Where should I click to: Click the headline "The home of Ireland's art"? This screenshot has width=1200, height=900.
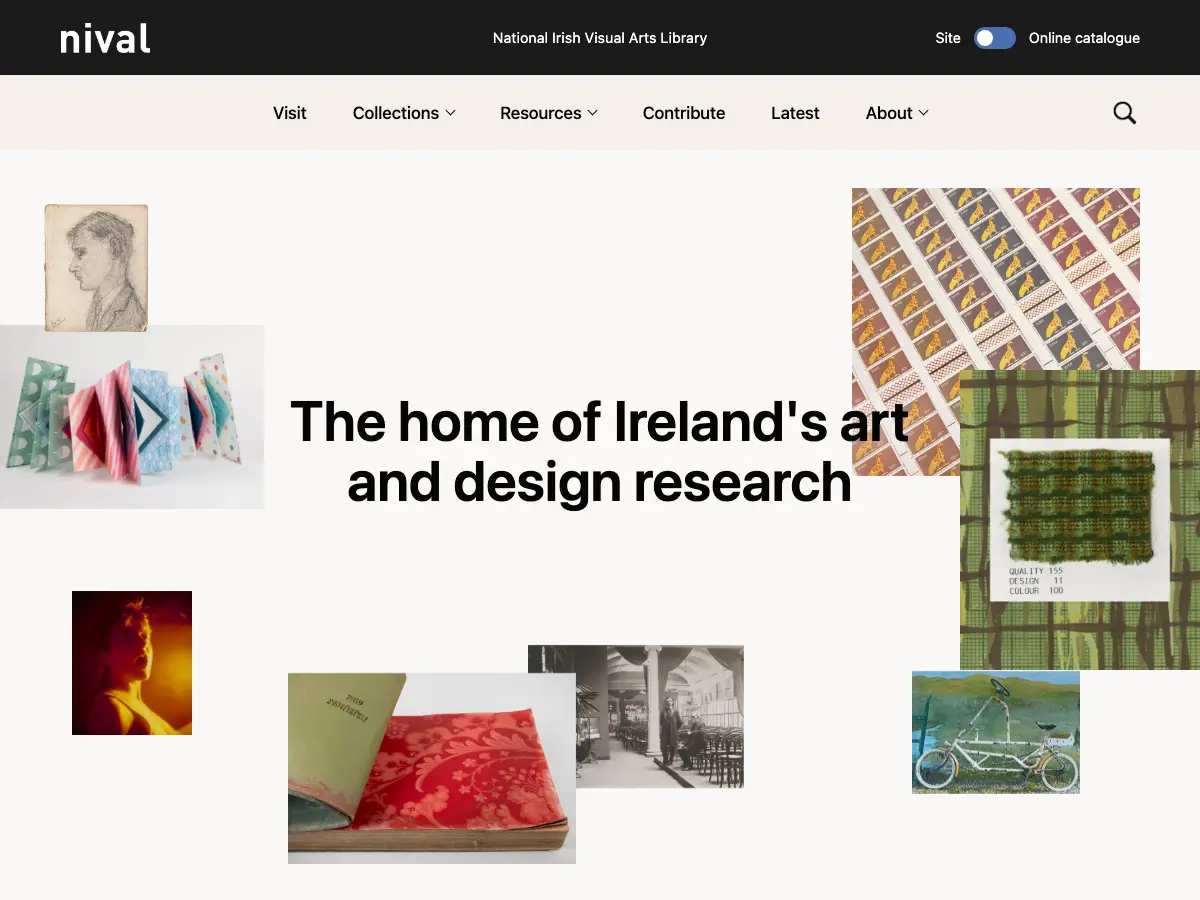coord(599,421)
